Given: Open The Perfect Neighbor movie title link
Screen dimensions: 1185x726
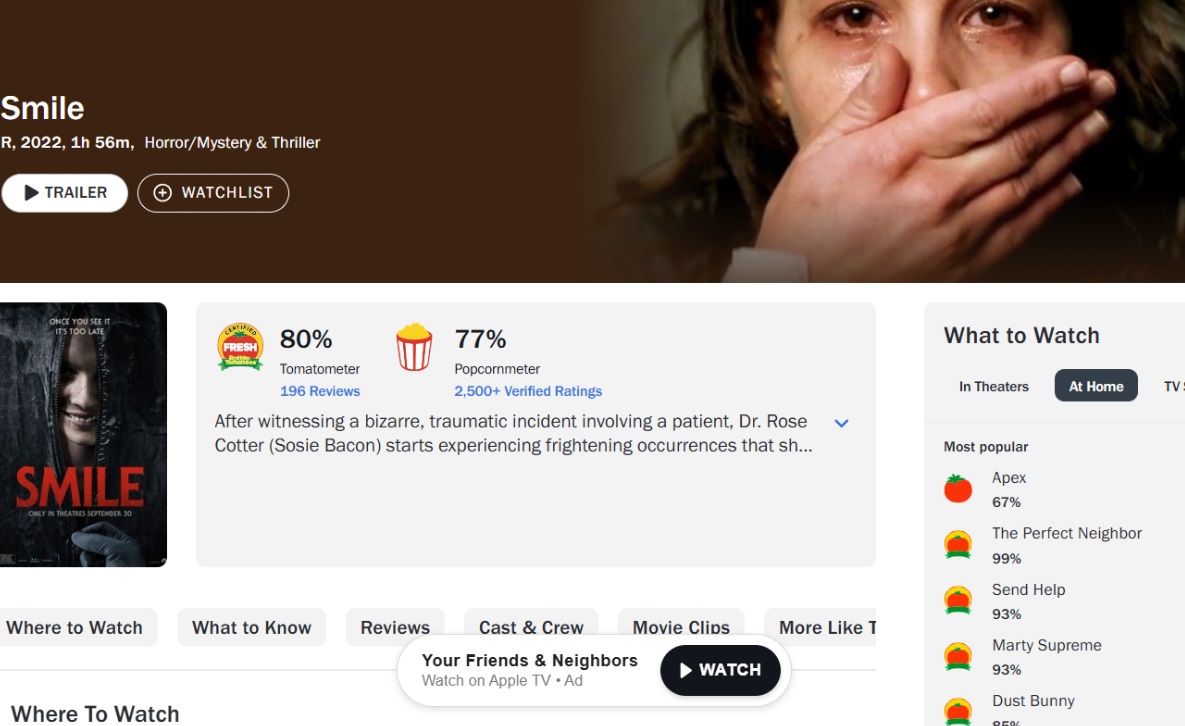Looking at the screenshot, I should click(x=1066, y=533).
